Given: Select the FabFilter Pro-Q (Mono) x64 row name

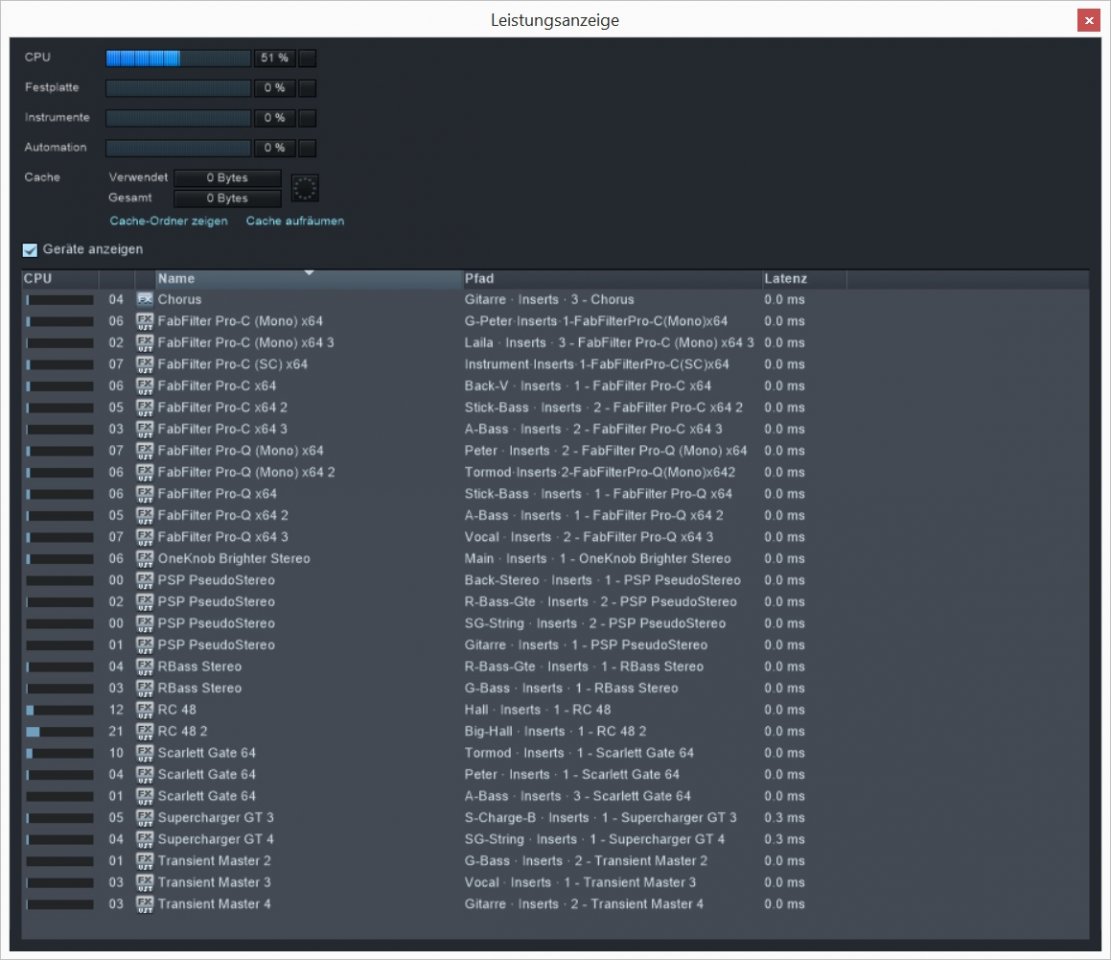Looking at the screenshot, I should [240, 451].
